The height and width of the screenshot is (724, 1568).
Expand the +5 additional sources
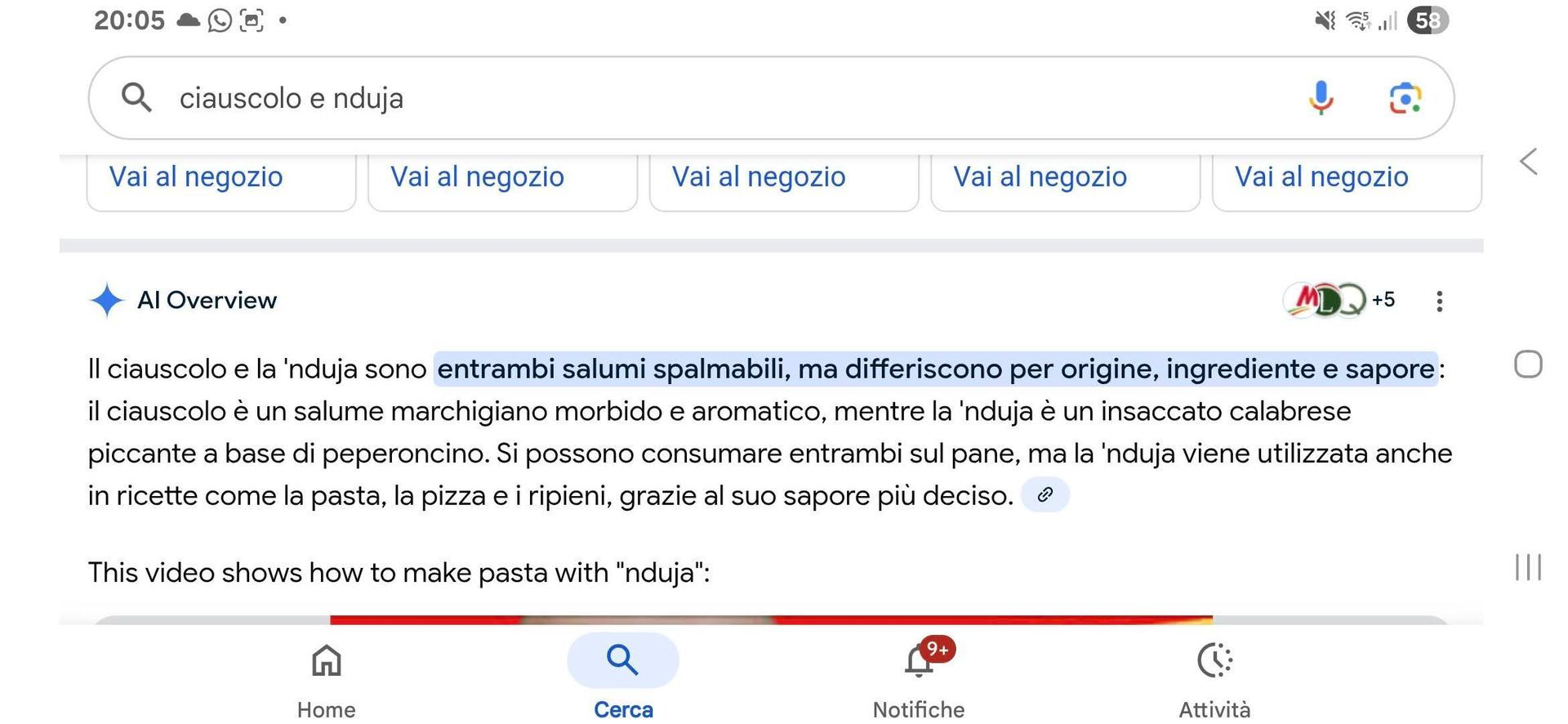coord(1383,300)
